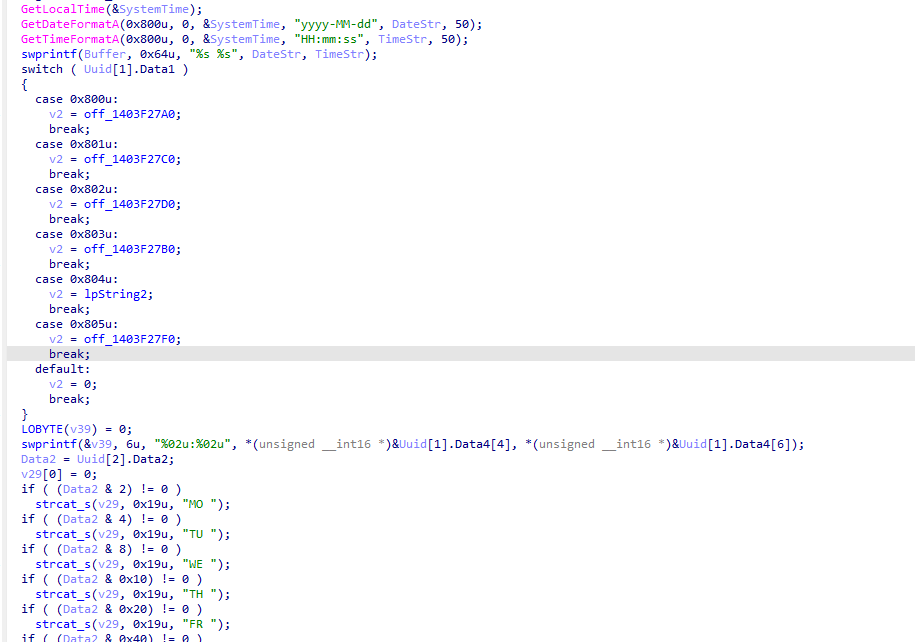Image resolution: width=915 pixels, height=642 pixels.
Task: Click the "MO " string literal
Action: 200,504
